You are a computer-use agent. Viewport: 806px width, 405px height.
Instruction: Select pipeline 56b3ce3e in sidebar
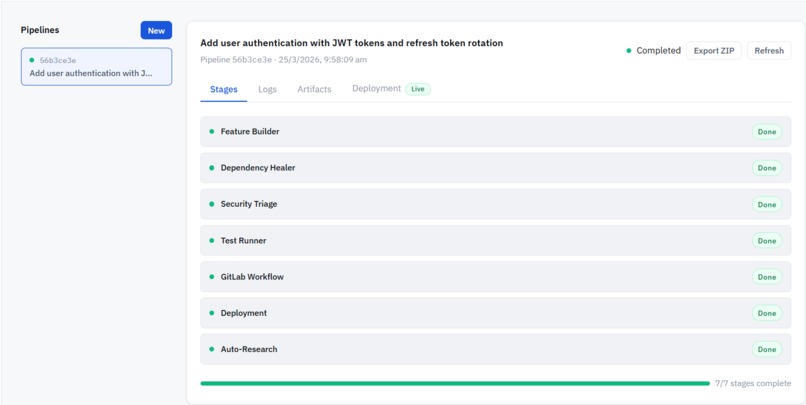tap(97, 67)
